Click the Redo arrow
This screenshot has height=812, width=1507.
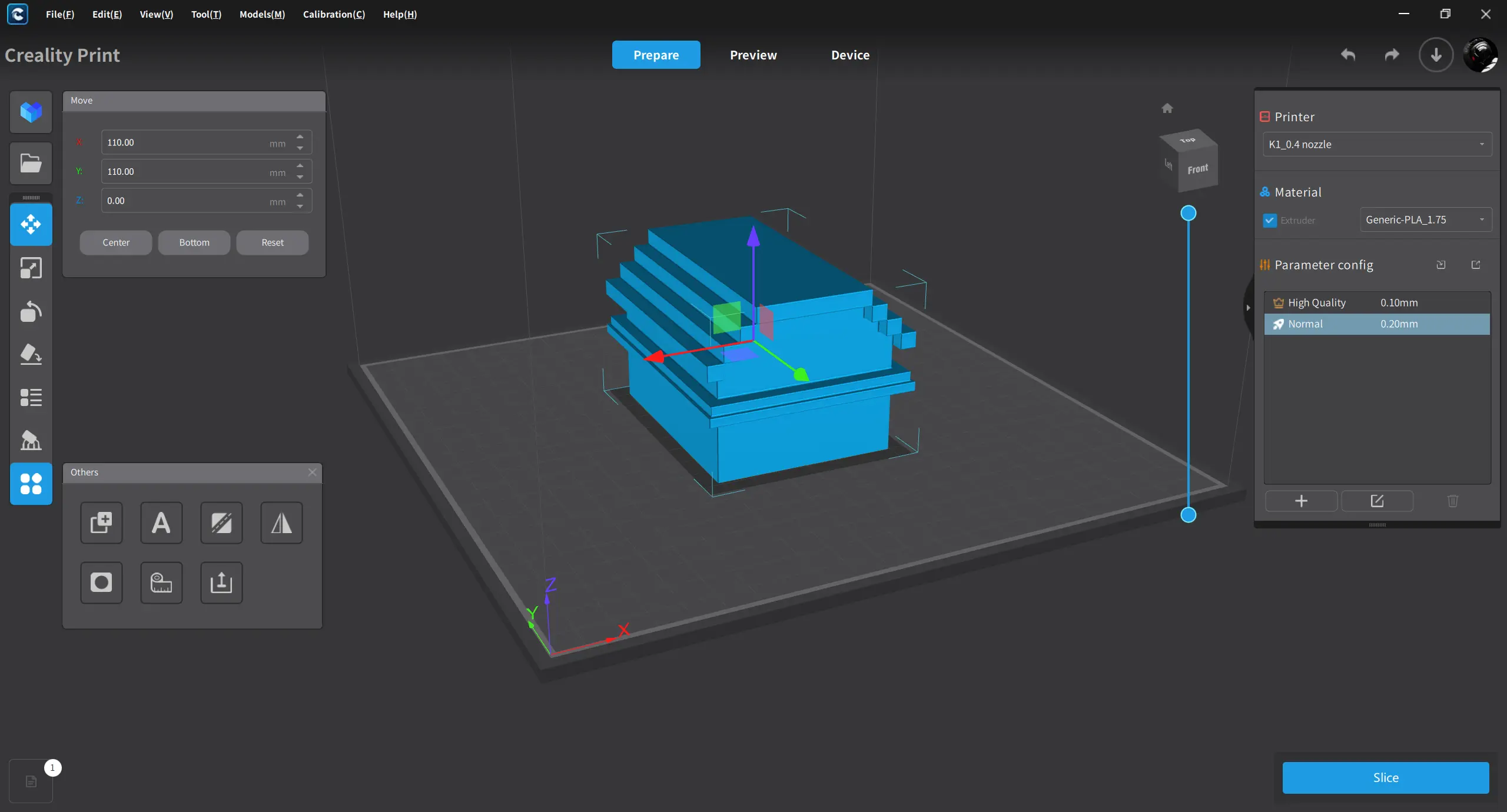1392,55
